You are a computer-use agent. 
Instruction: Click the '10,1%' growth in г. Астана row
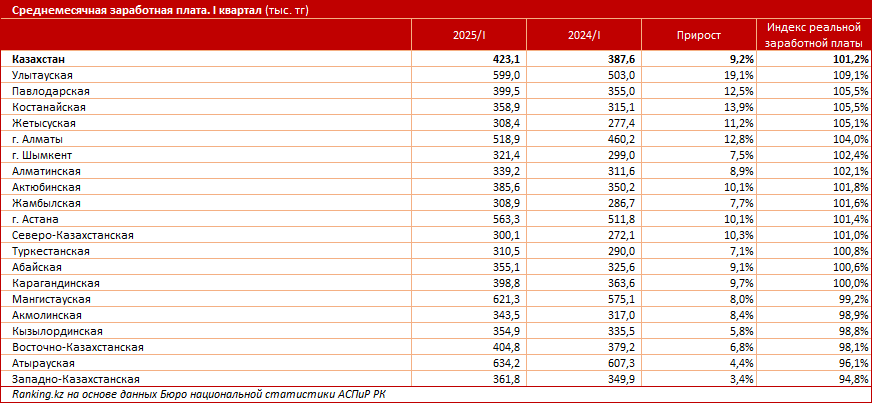pyautogui.click(x=737, y=219)
